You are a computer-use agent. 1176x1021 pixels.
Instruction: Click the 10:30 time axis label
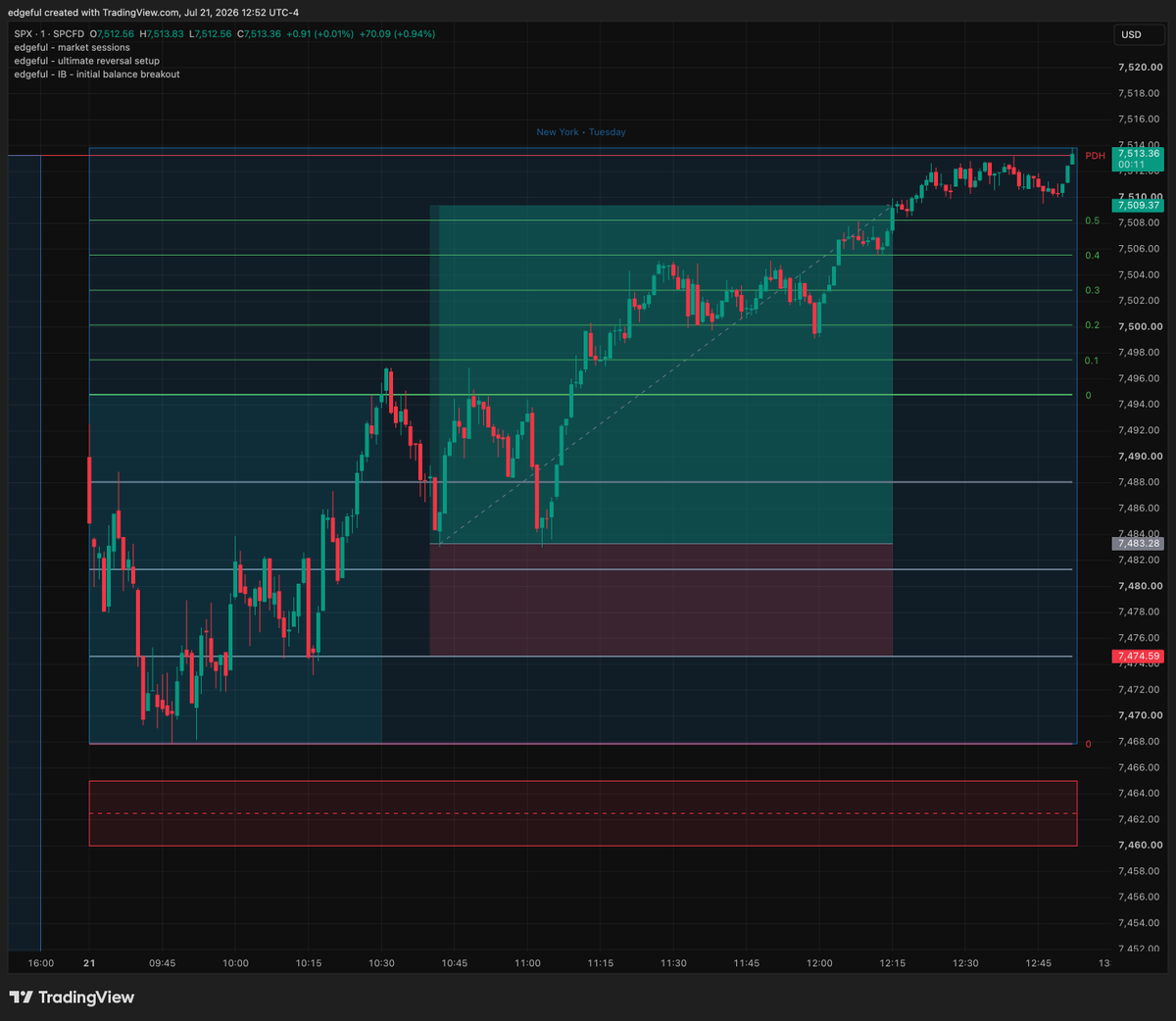[x=381, y=963]
